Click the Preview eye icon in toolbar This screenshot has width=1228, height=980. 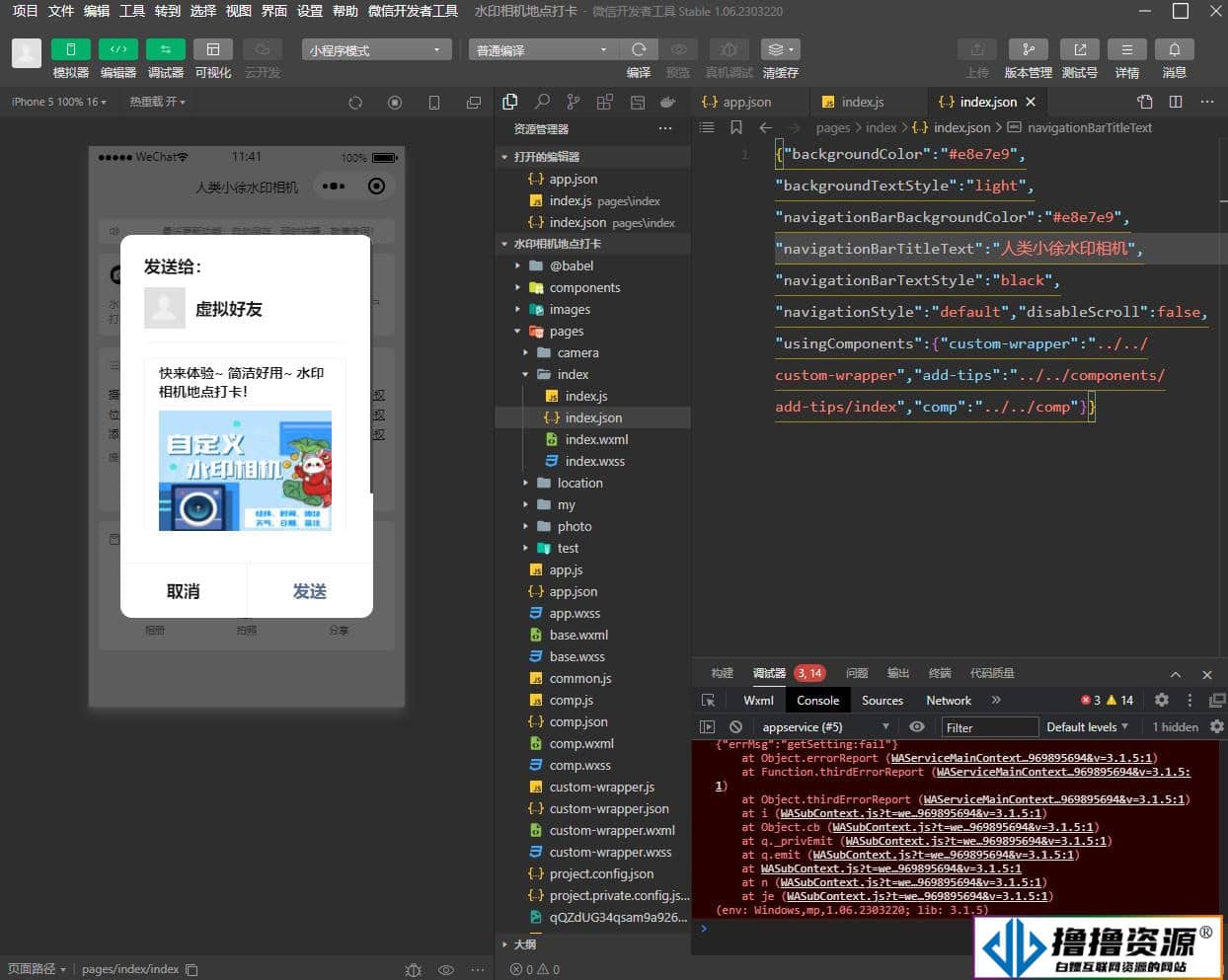coord(678,49)
